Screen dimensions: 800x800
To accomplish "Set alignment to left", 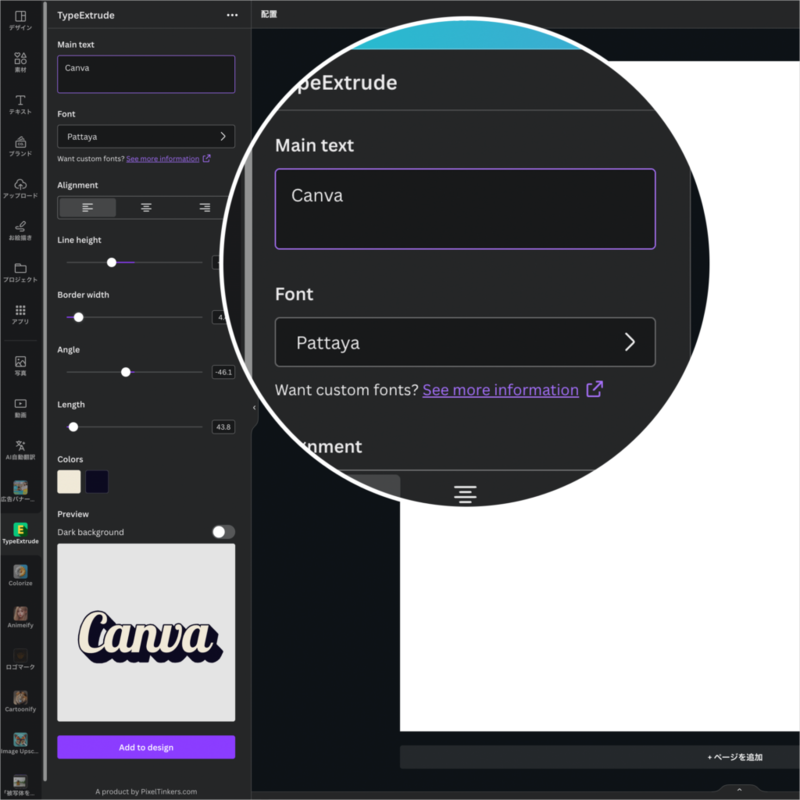I will pos(88,207).
